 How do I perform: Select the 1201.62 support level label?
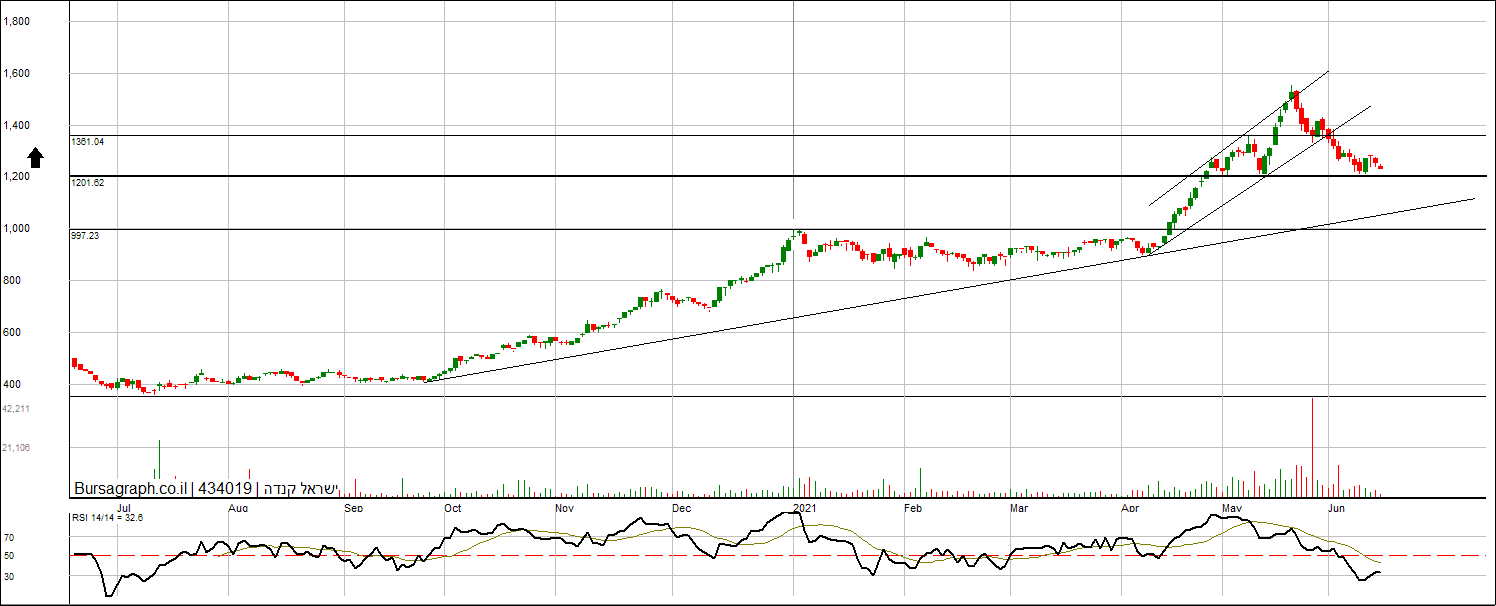pyautogui.click(x=88, y=183)
